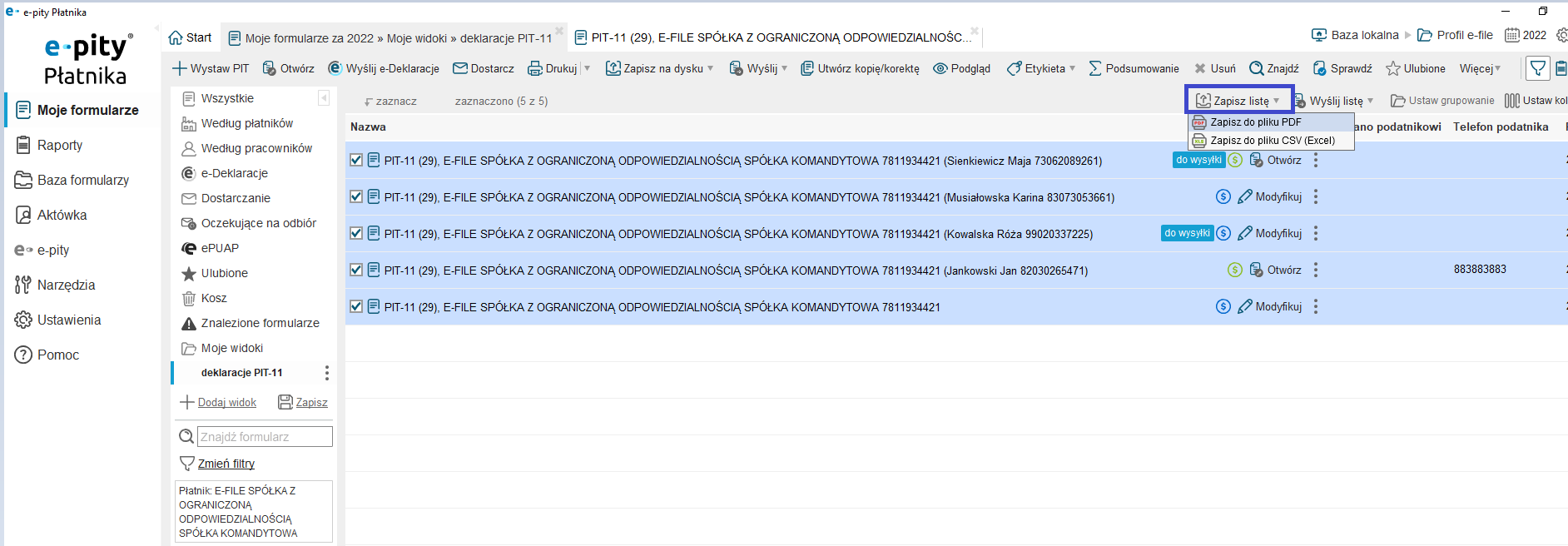1568x546 pixels.
Task: Click Sprawdź toolbar button
Action: (1342, 68)
